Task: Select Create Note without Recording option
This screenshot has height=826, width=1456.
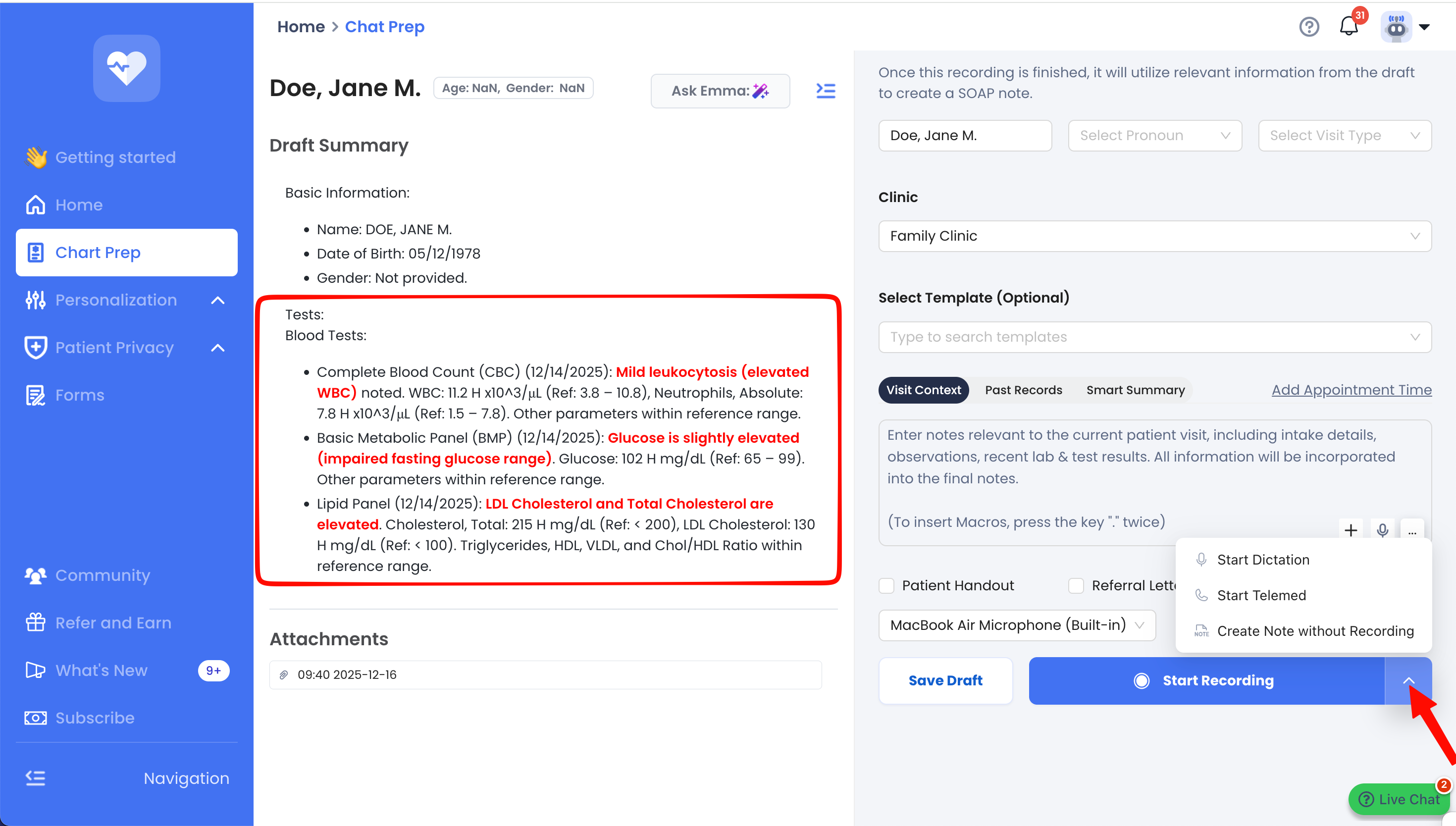Action: (x=1315, y=631)
